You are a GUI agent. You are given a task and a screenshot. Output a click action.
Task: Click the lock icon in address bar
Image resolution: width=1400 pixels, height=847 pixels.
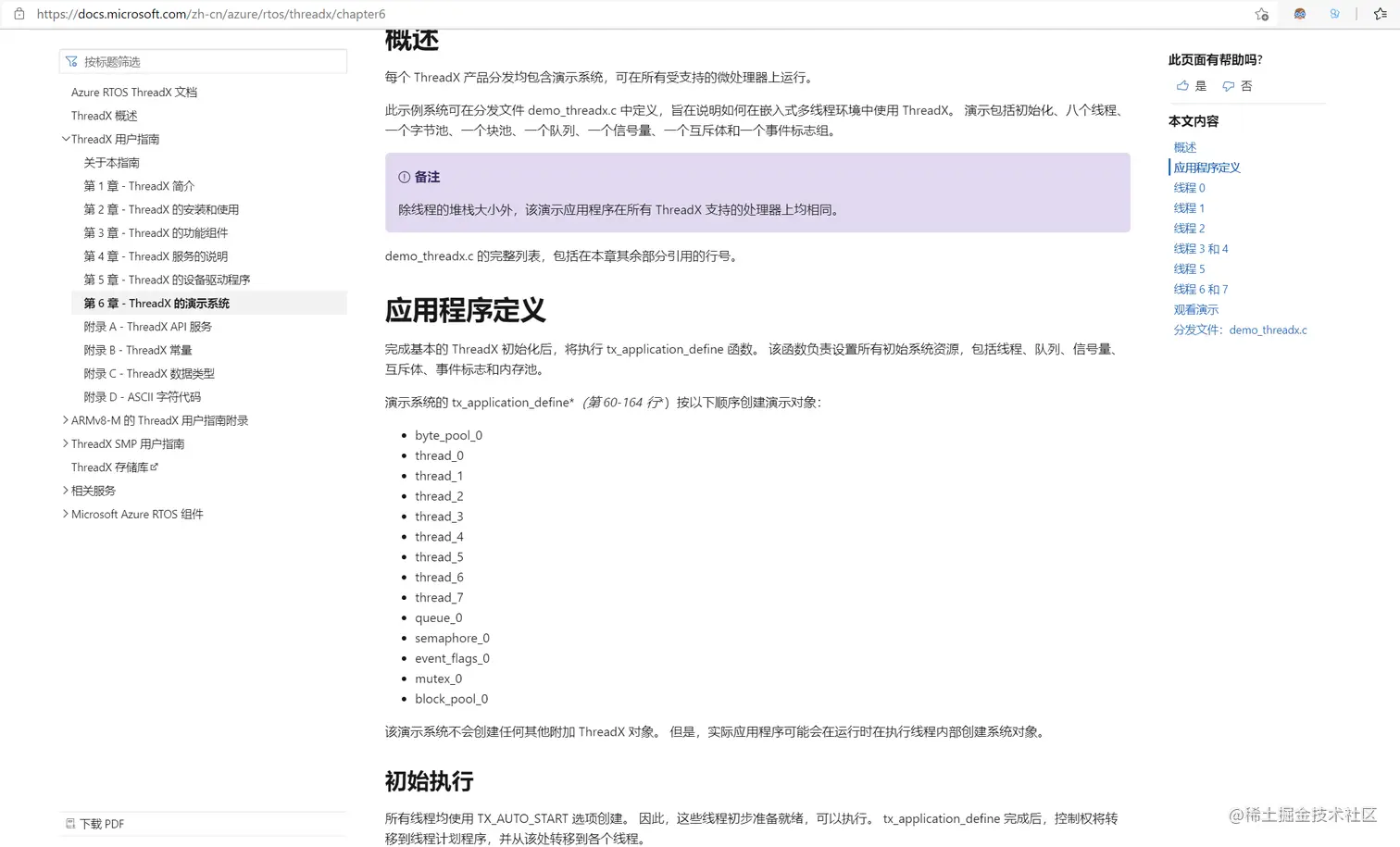point(19,14)
